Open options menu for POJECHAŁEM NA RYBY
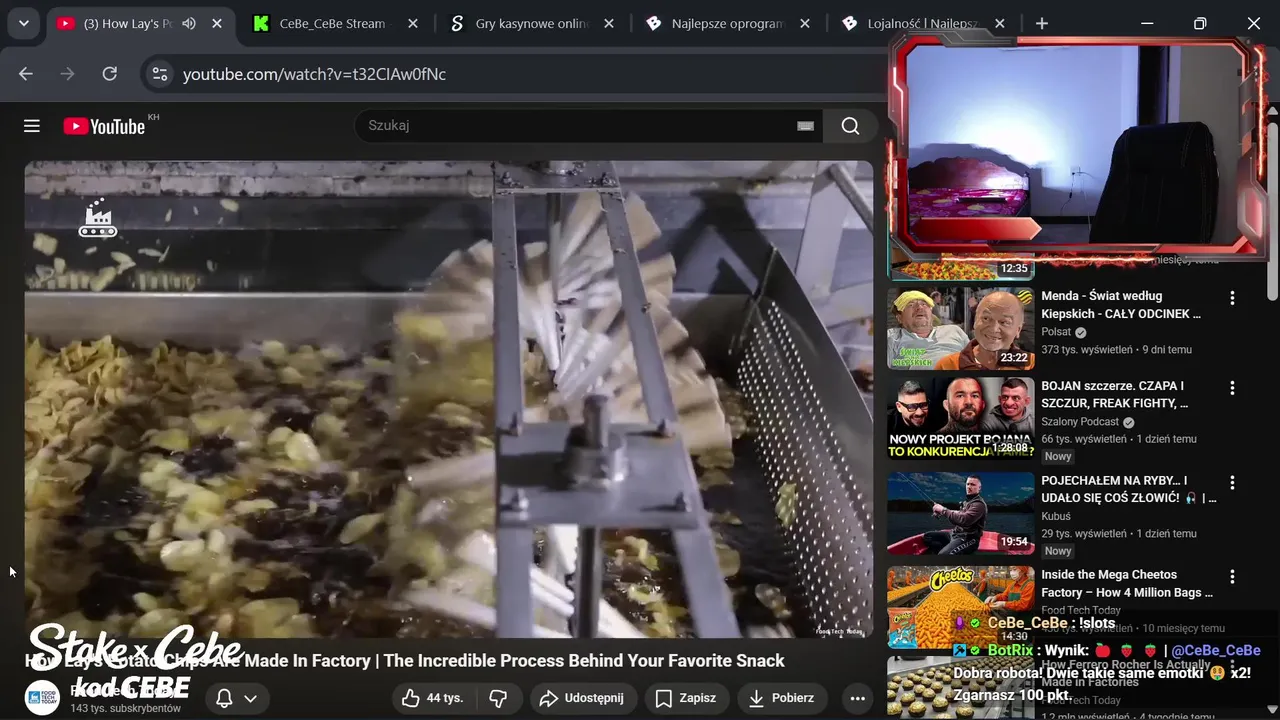Screen dimensions: 1280x720 point(1232,483)
